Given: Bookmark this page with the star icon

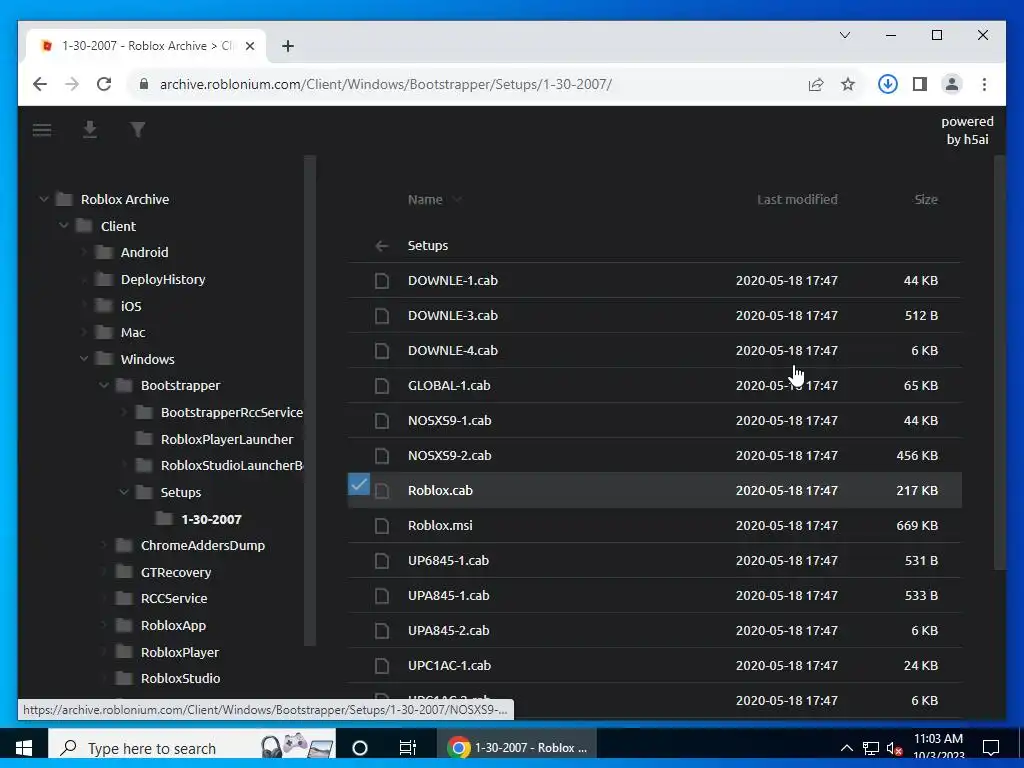Looking at the screenshot, I should tap(848, 84).
